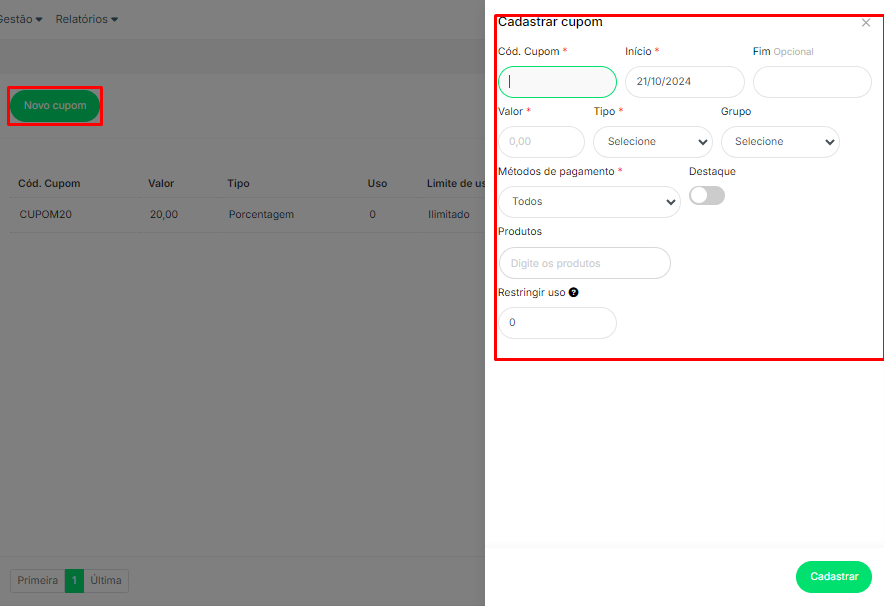Image resolution: width=884 pixels, height=606 pixels.
Task: Open Métodos de pagamento dropdown
Action: pyautogui.click(x=589, y=202)
